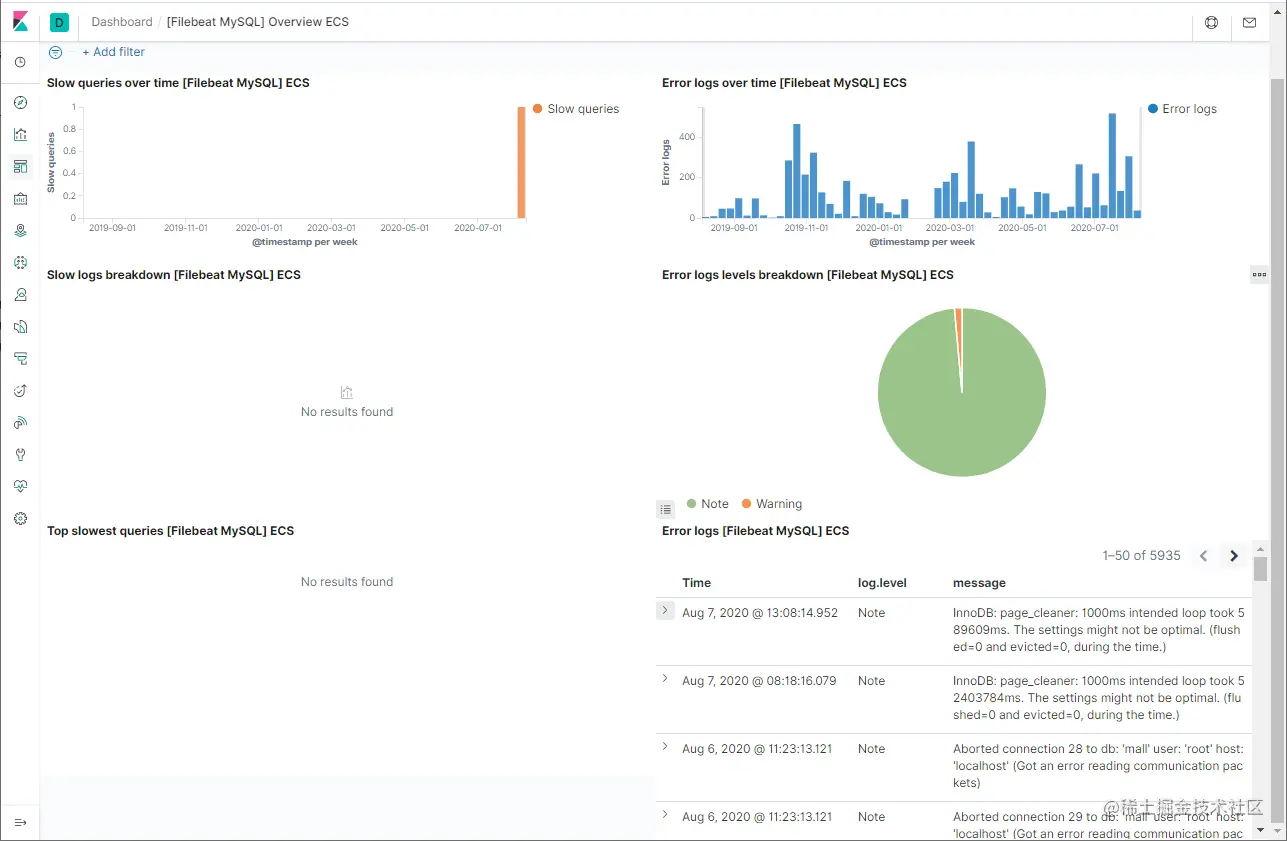Open the Maps icon in sidebar
The height and width of the screenshot is (841, 1287).
[20, 230]
